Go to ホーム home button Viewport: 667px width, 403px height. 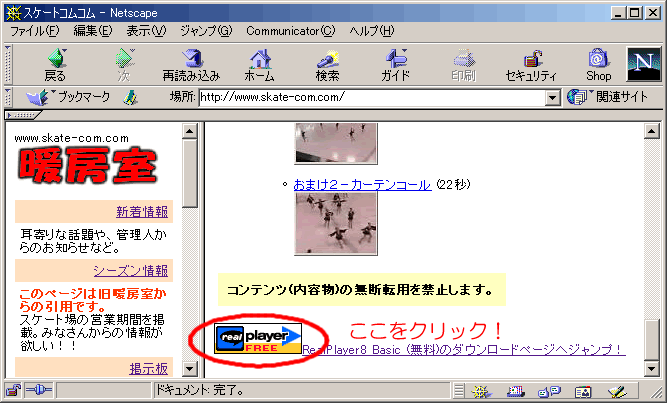coord(259,65)
